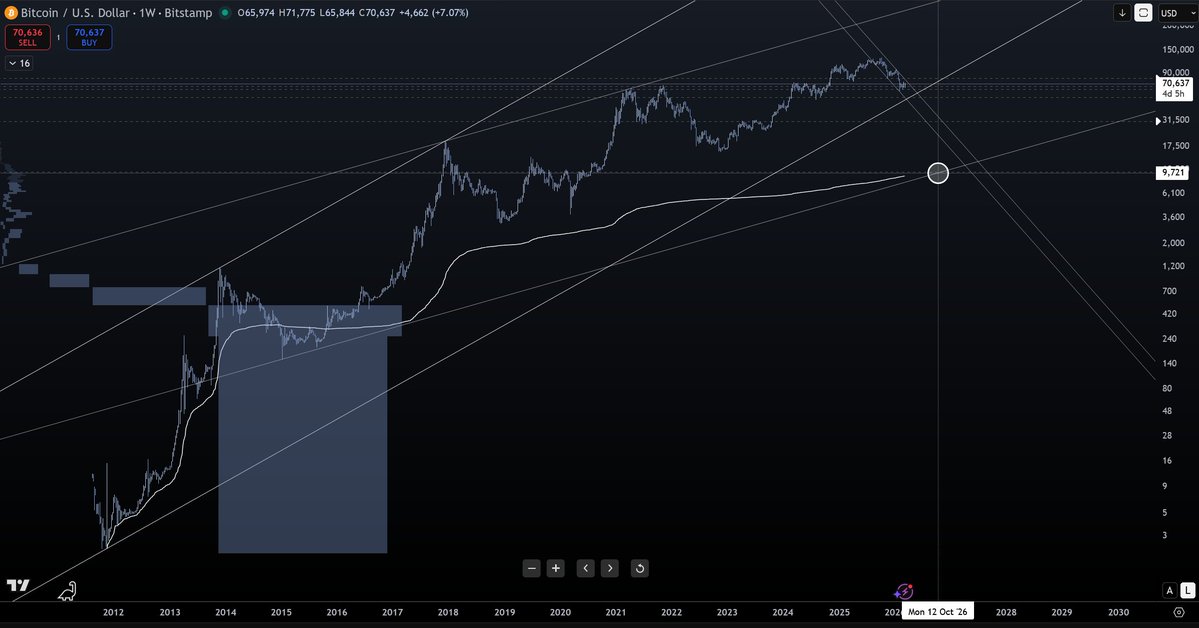The width and height of the screenshot is (1199, 628).
Task: Click the C70,637 close value
Action: pos(377,13)
